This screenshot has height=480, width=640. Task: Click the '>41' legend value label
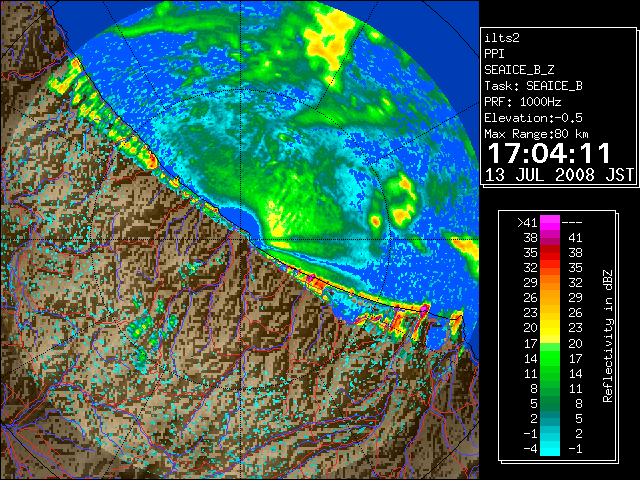tap(527, 222)
